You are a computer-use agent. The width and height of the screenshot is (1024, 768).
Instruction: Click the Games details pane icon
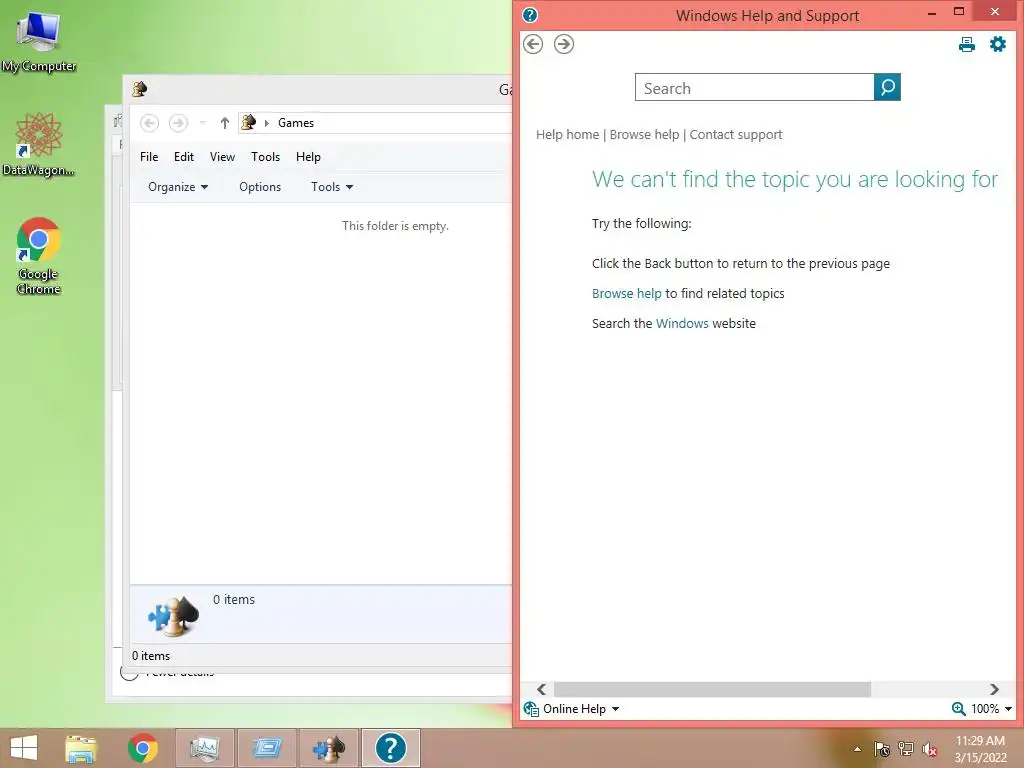(173, 616)
